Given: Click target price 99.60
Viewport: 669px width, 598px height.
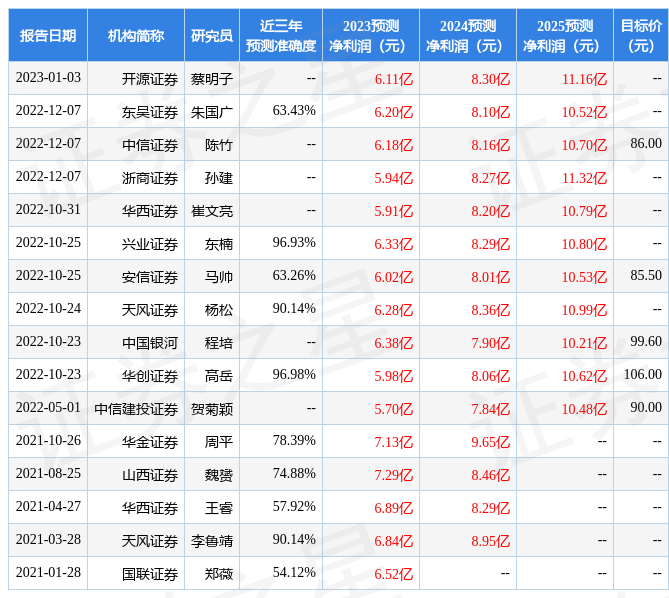Looking at the screenshot, I should click(x=646, y=341).
